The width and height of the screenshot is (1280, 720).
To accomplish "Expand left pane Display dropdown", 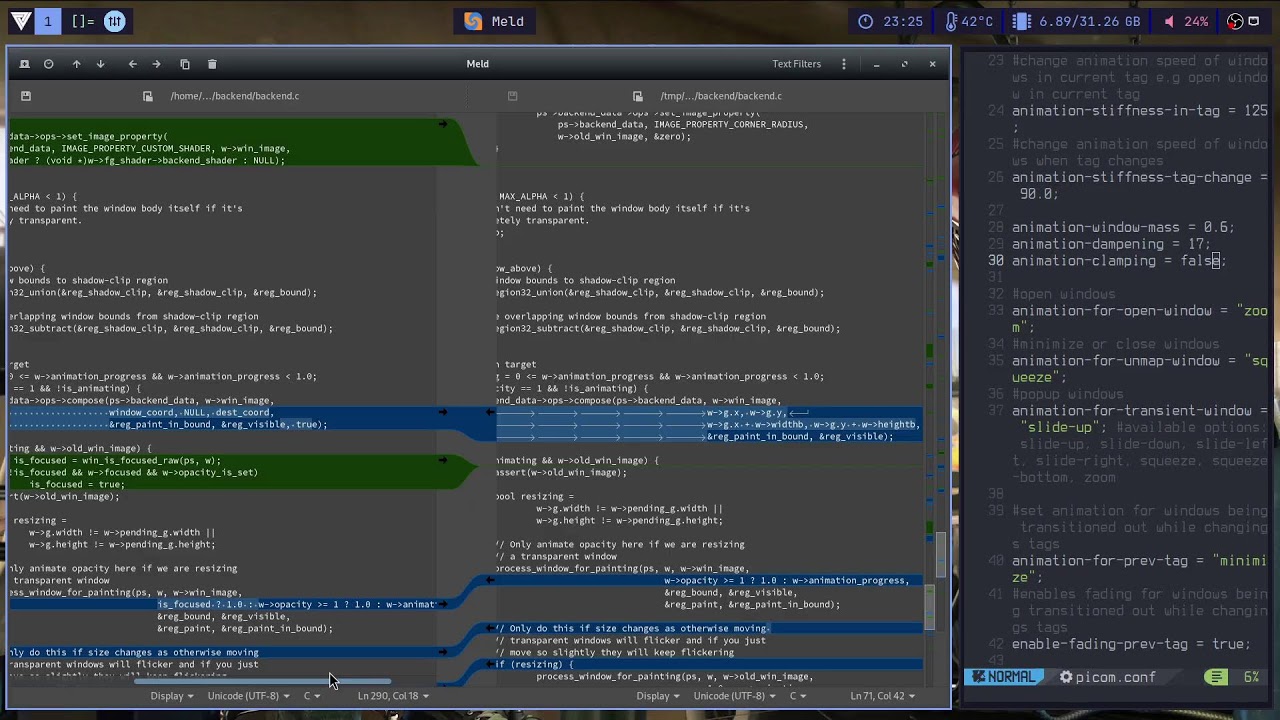I will (172, 696).
